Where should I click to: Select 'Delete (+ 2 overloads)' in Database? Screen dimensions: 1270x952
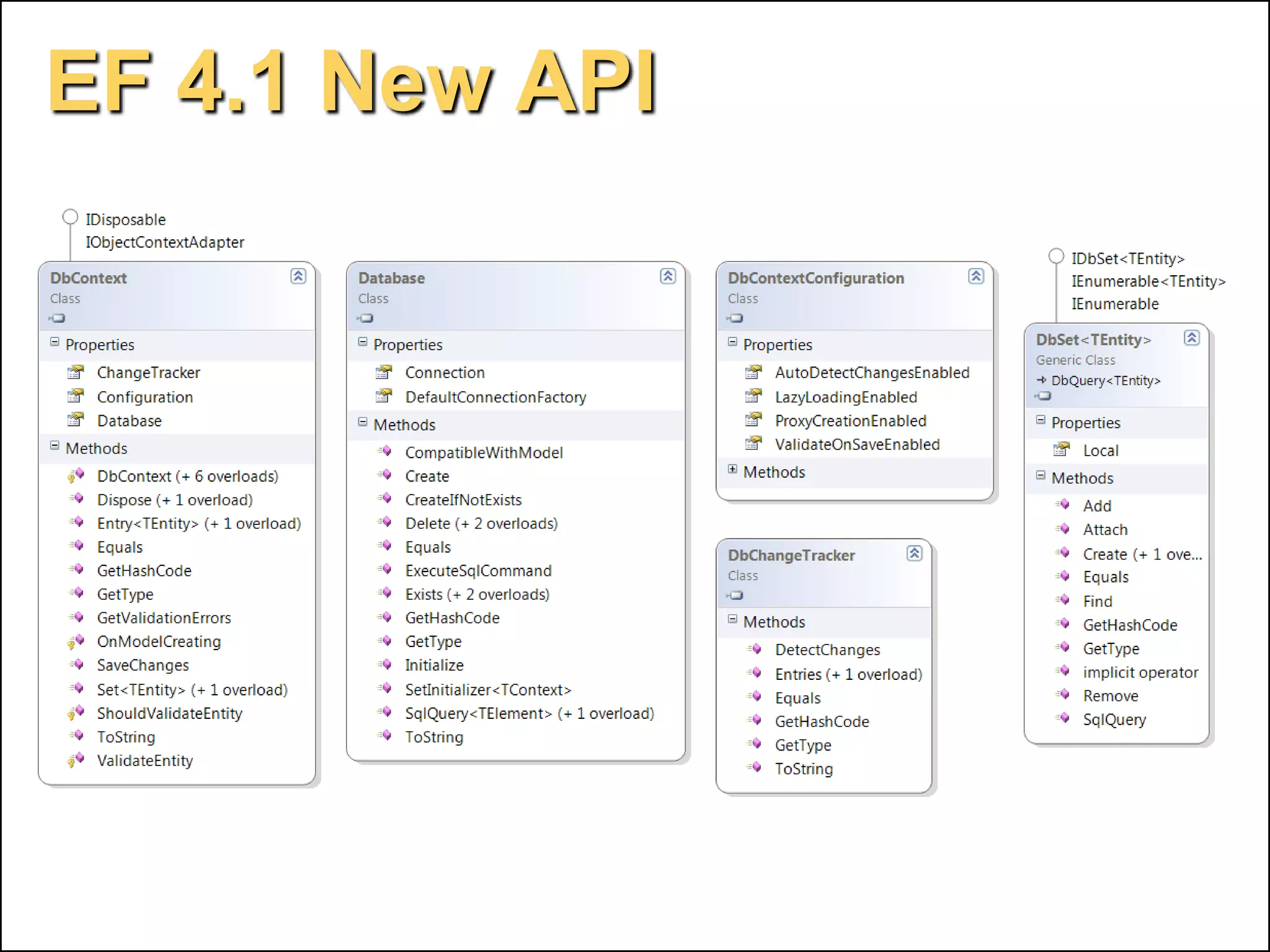click(481, 524)
